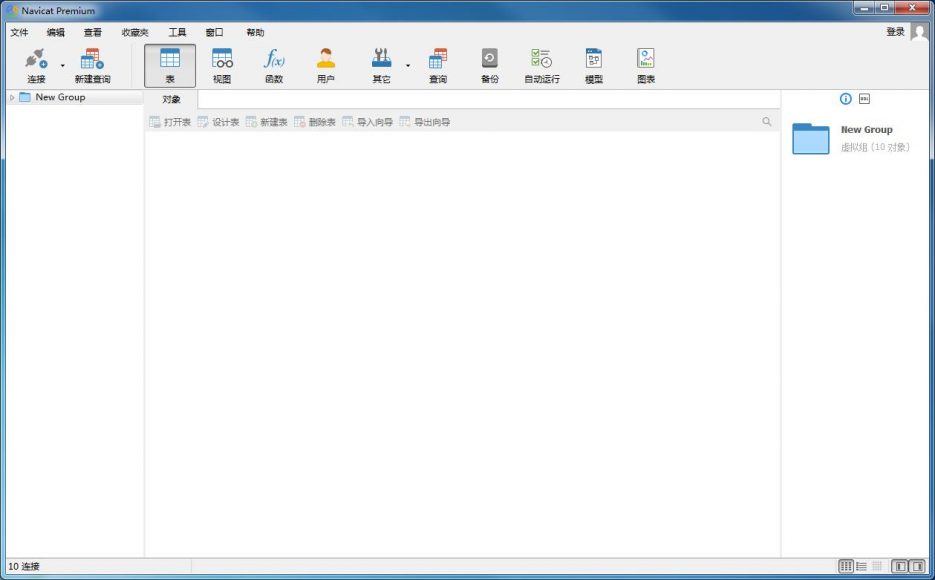Open the 连接 (Connection) tool
This screenshot has width=935, height=580.
click(x=36, y=66)
